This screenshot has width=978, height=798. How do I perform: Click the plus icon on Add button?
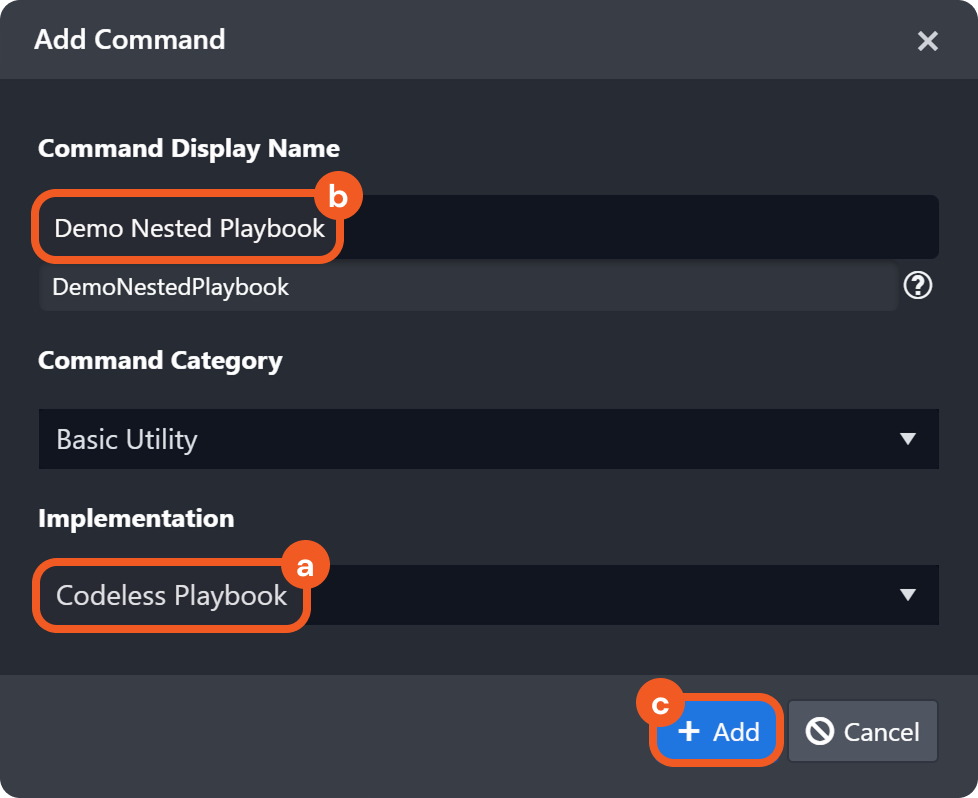coord(688,731)
